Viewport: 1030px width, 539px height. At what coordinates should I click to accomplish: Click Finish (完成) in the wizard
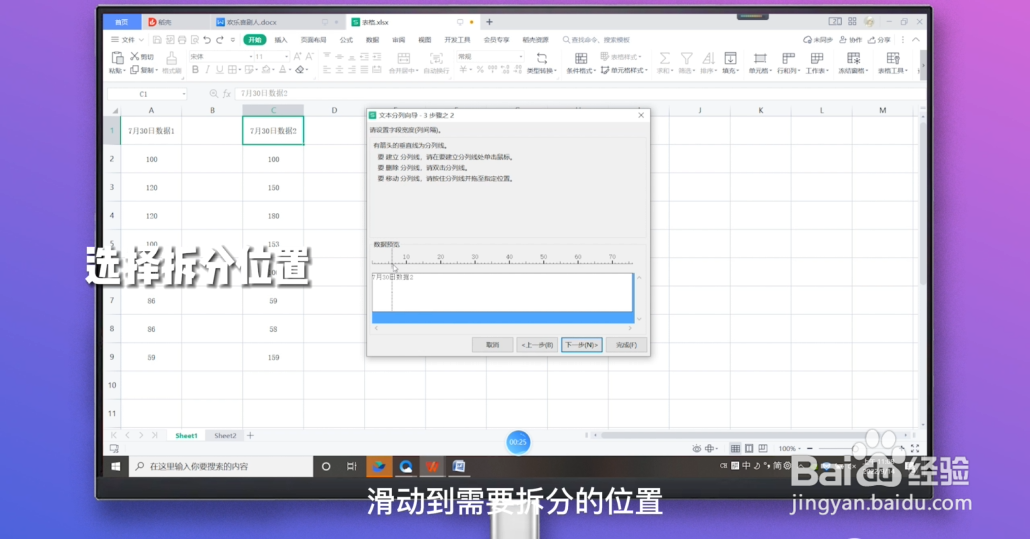tap(626, 345)
